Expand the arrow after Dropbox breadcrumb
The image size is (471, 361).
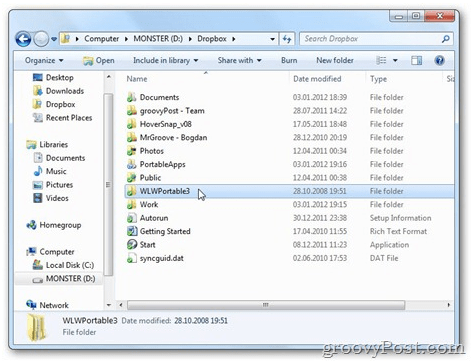click(x=234, y=39)
